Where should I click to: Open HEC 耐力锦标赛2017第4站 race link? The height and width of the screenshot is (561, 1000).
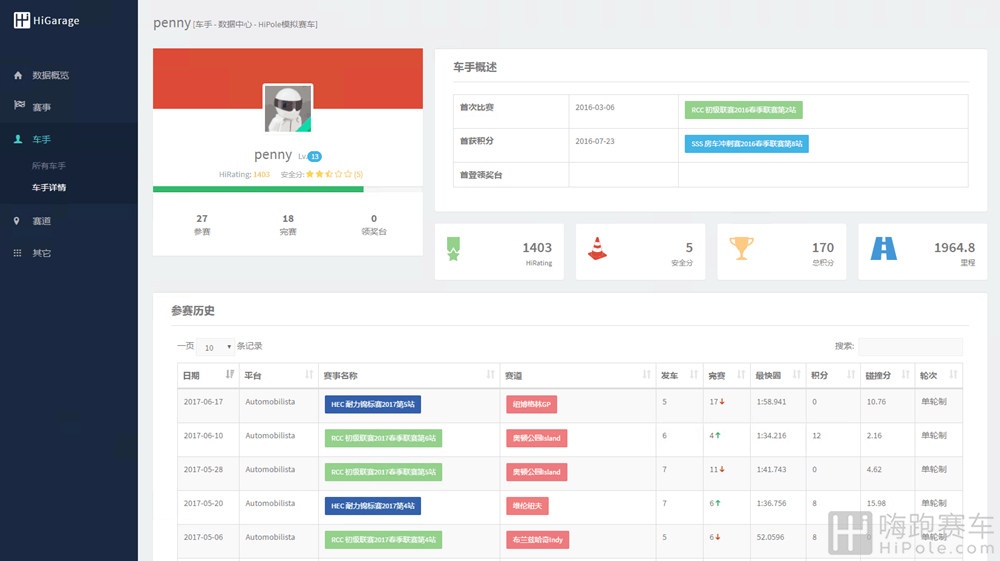coord(372,506)
